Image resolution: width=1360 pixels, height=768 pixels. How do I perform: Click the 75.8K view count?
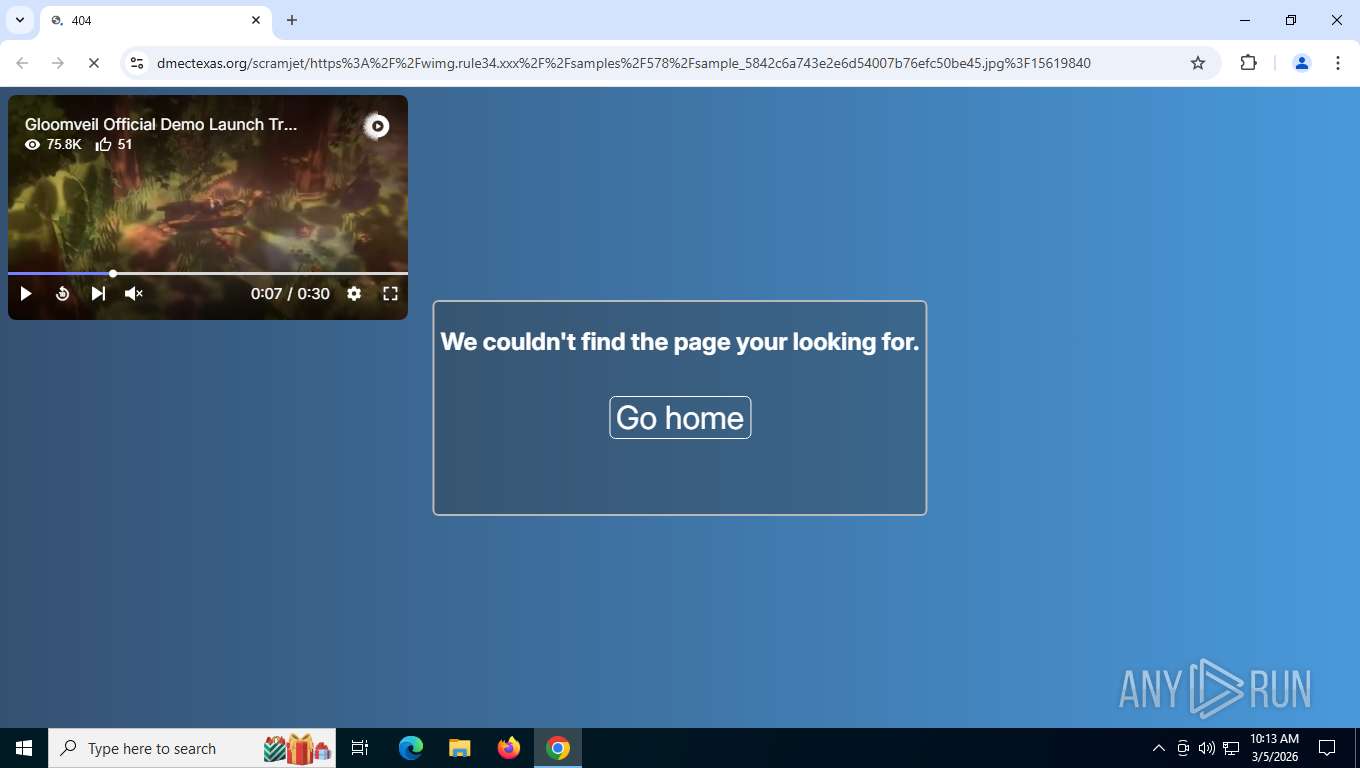pos(64,144)
